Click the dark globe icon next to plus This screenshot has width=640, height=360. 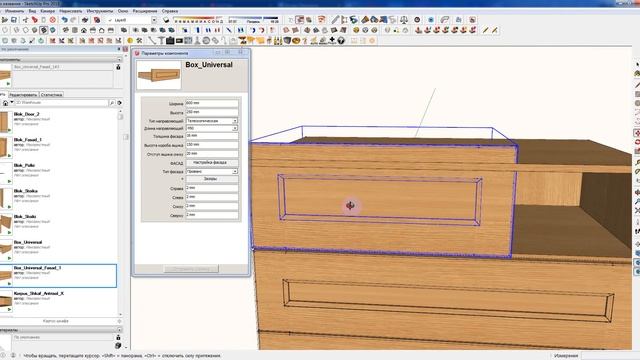point(341,40)
